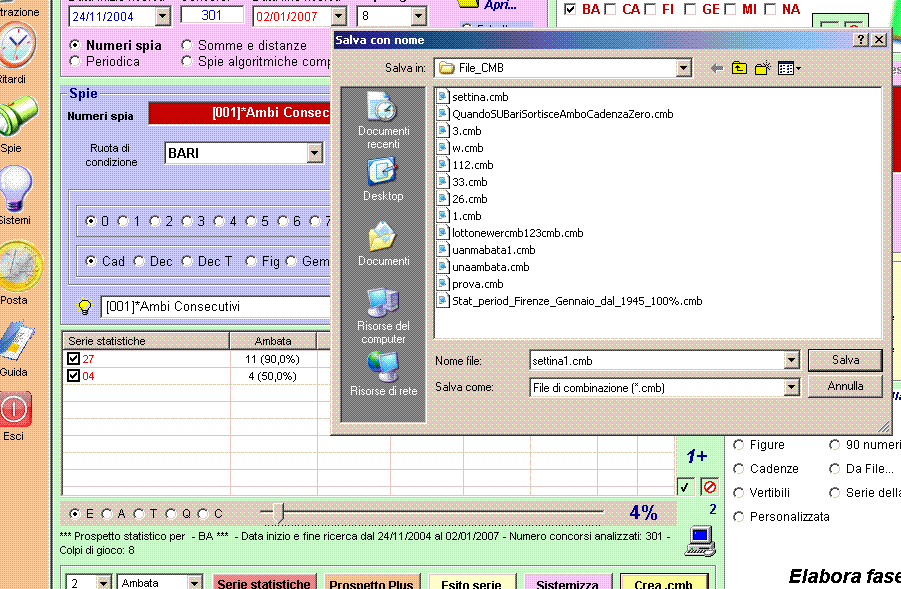
Task: Select the Periodica radio button
Action: pyautogui.click(x=75, y=62)
